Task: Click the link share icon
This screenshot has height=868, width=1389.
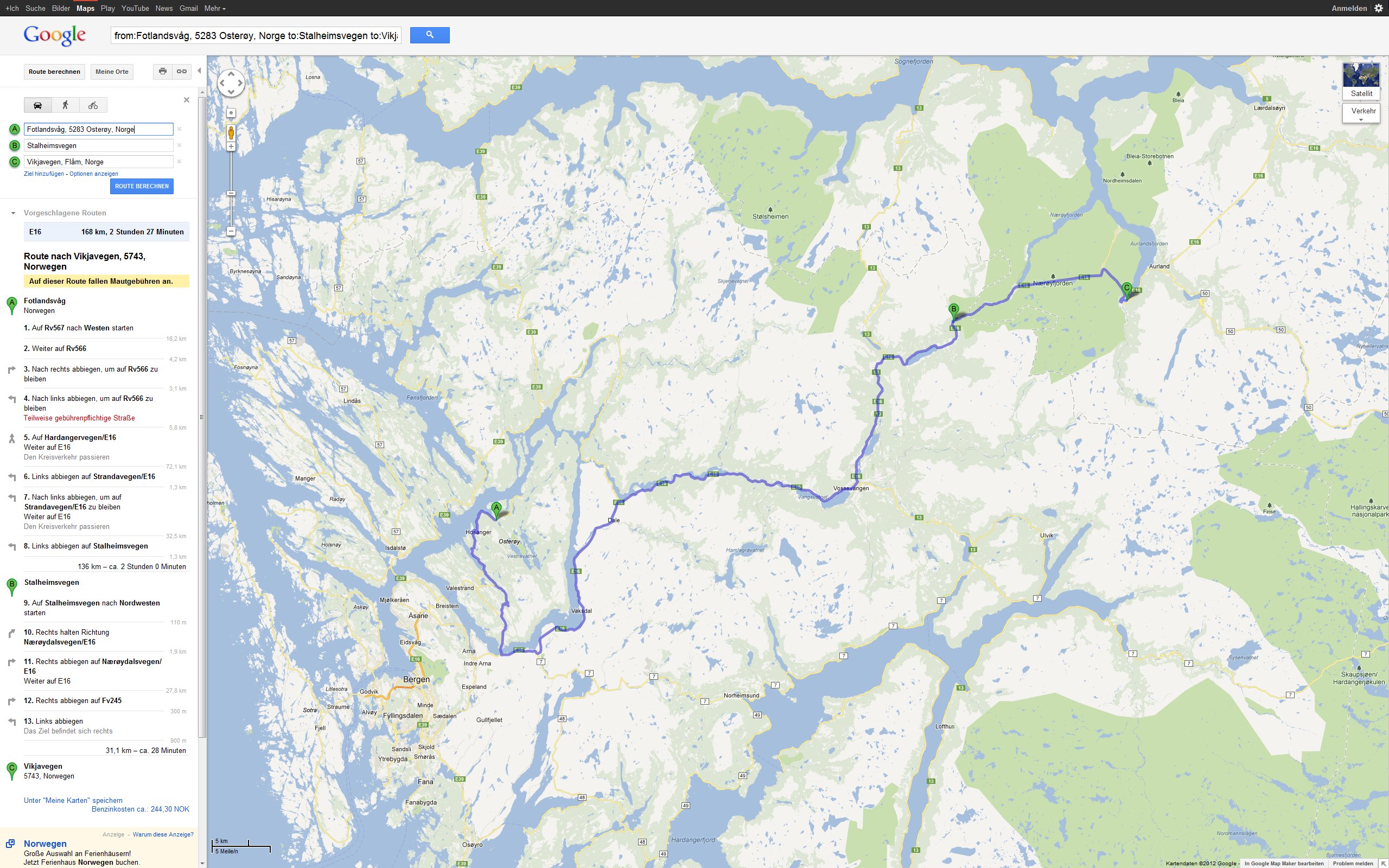Action: click(x=181, y=71)
